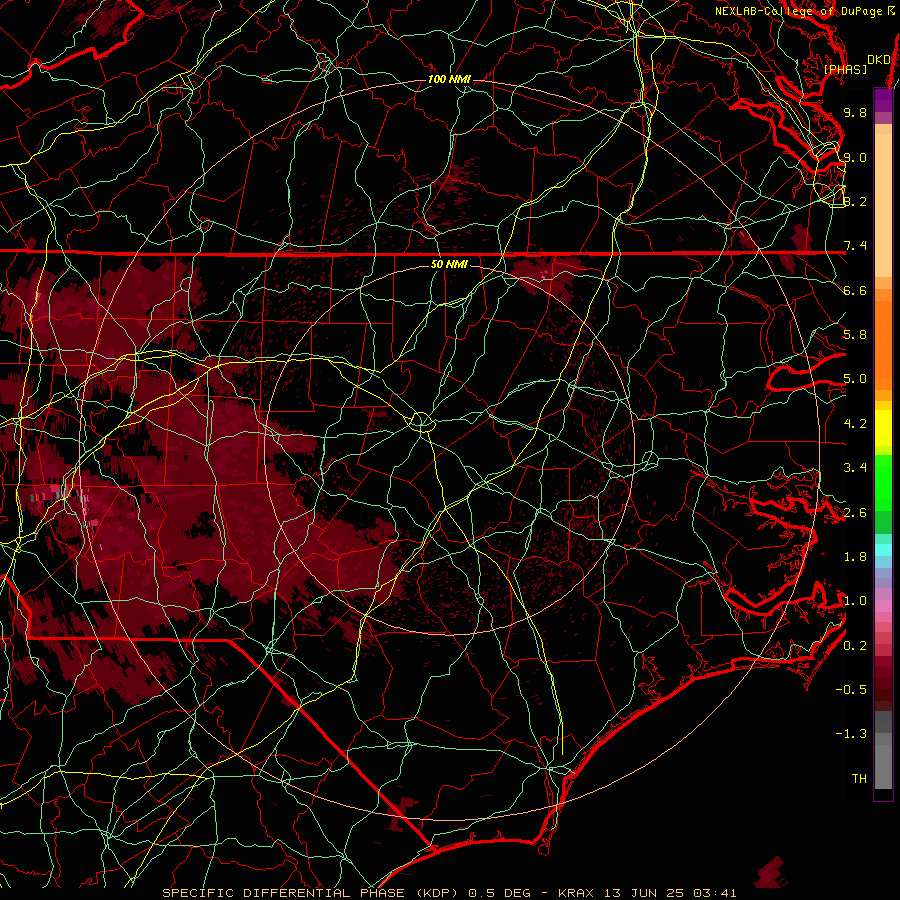The width and height of the screenshot is (900, 900).
Task: Pick the cyan color bar segment
Action: point(883,550)
